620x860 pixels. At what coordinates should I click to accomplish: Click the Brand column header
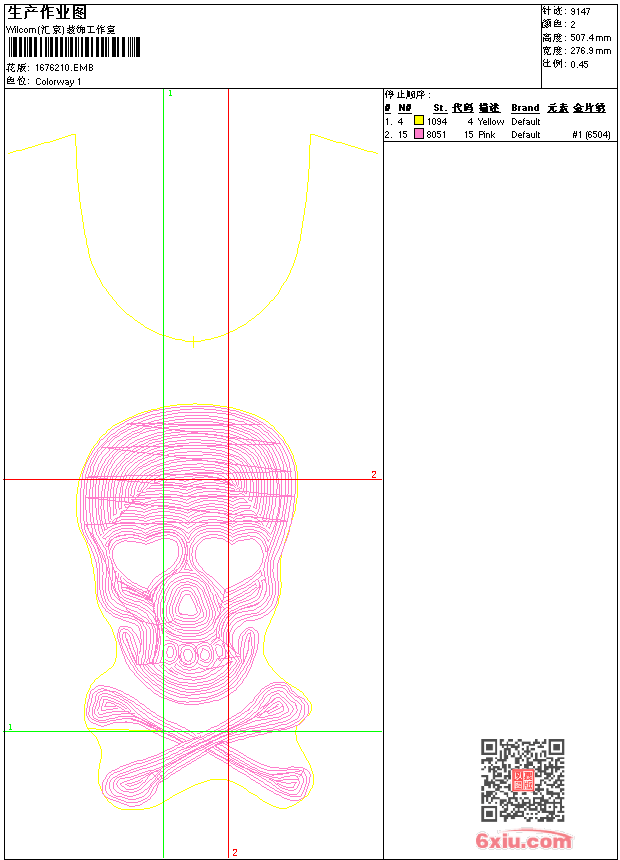pos(525,108)
